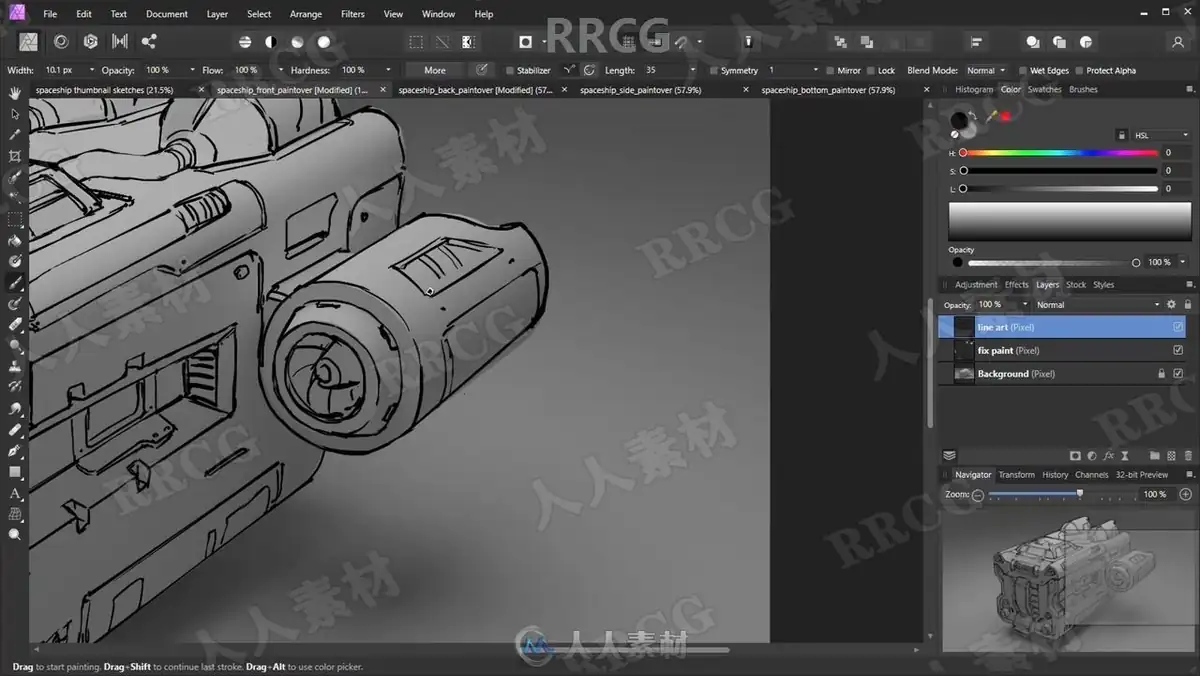
Task: Open layer cog settings in Layers panel
Action: (1171, 304)
